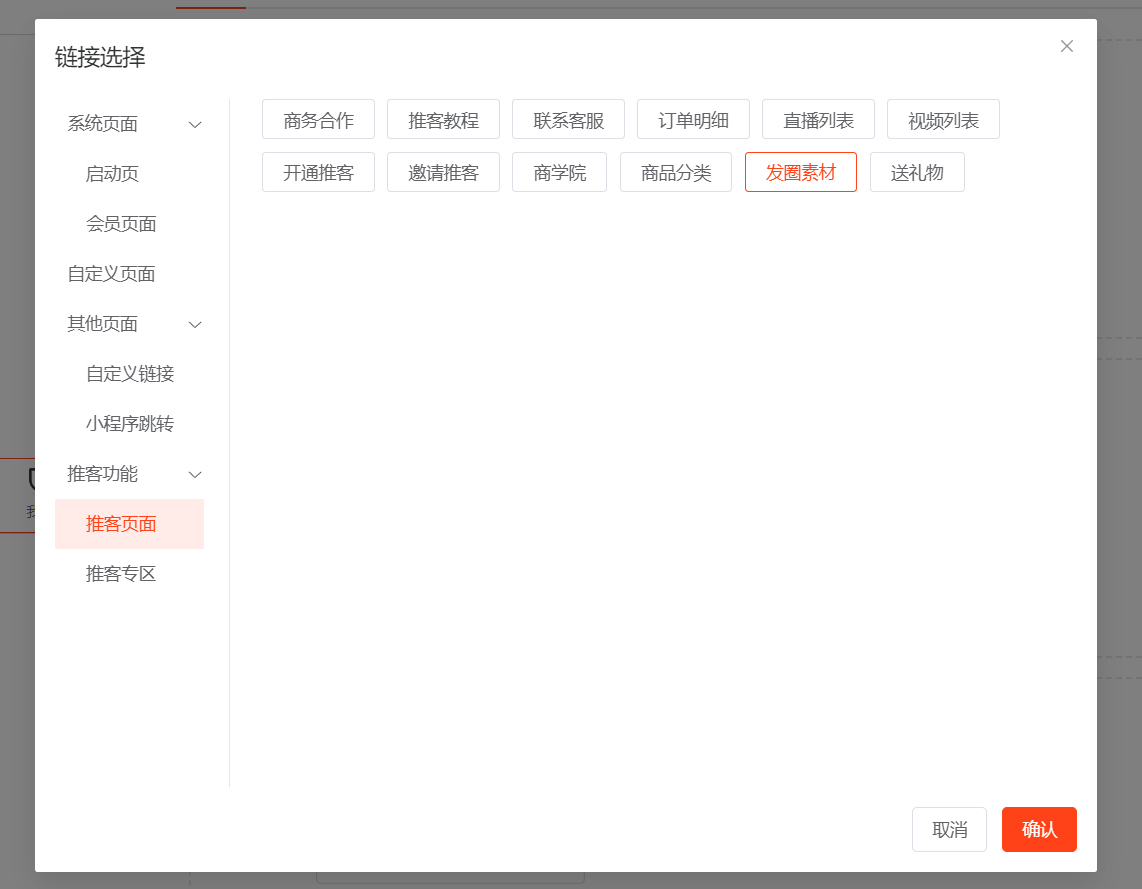Pick the 商务合作 link option
The height and width of the screenshot is (889, 1142).
coord(318,120)
